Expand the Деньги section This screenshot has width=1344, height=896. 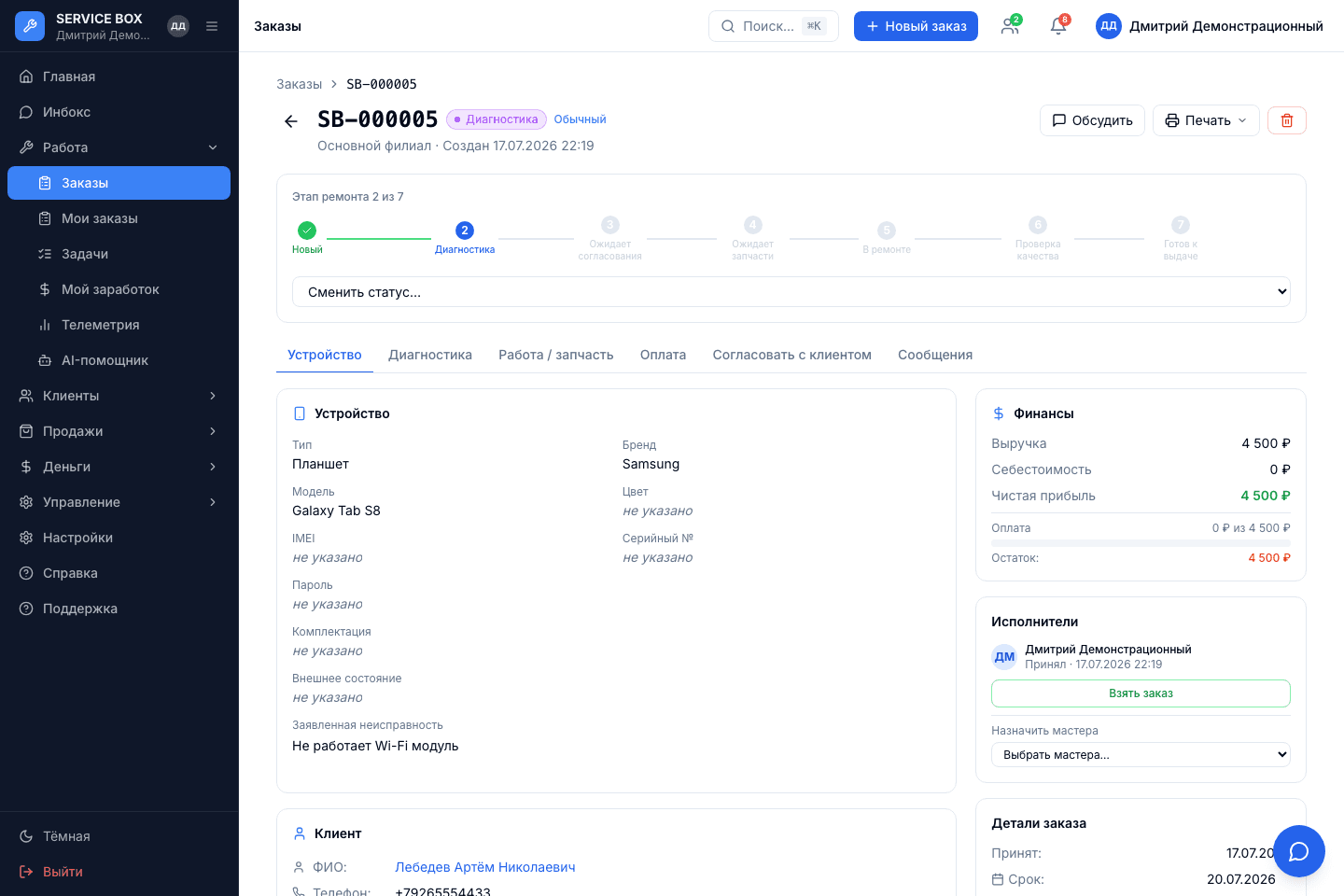coord(119,467)
